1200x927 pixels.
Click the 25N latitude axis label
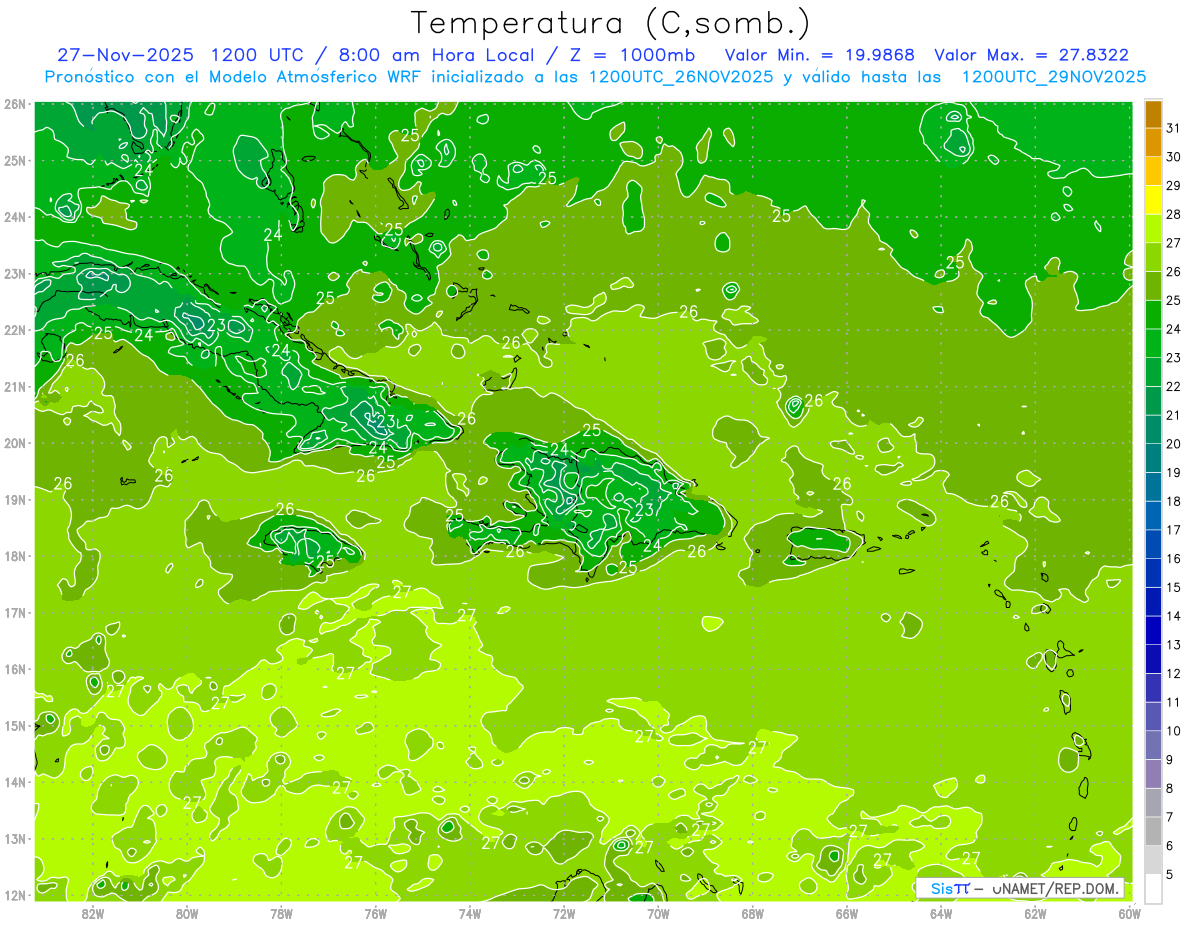click(15, 160)
